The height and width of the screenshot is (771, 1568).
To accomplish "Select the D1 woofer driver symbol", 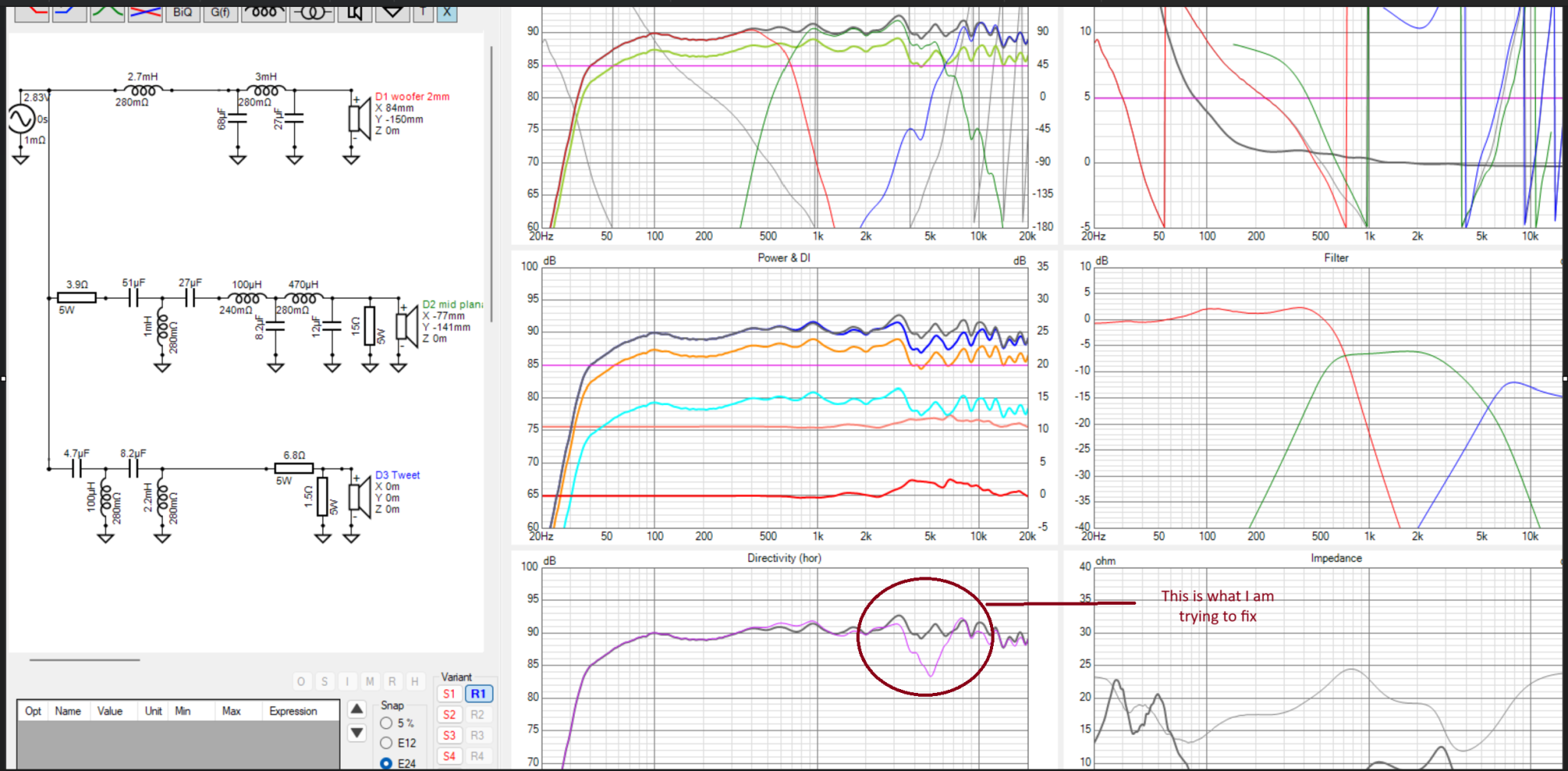I will pos(360,119).
